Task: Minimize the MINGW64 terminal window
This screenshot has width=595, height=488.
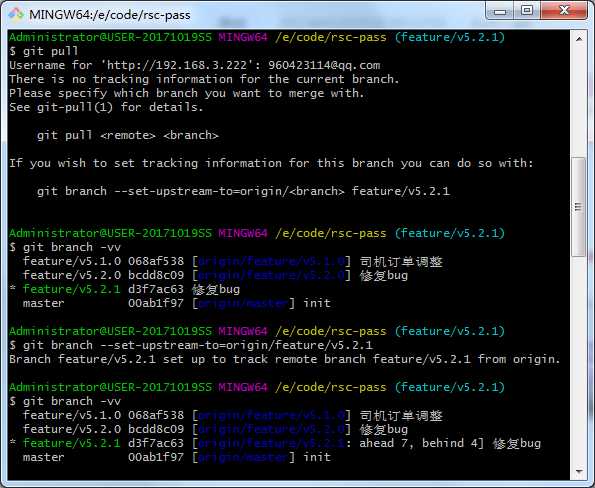Action: [499, 11]
